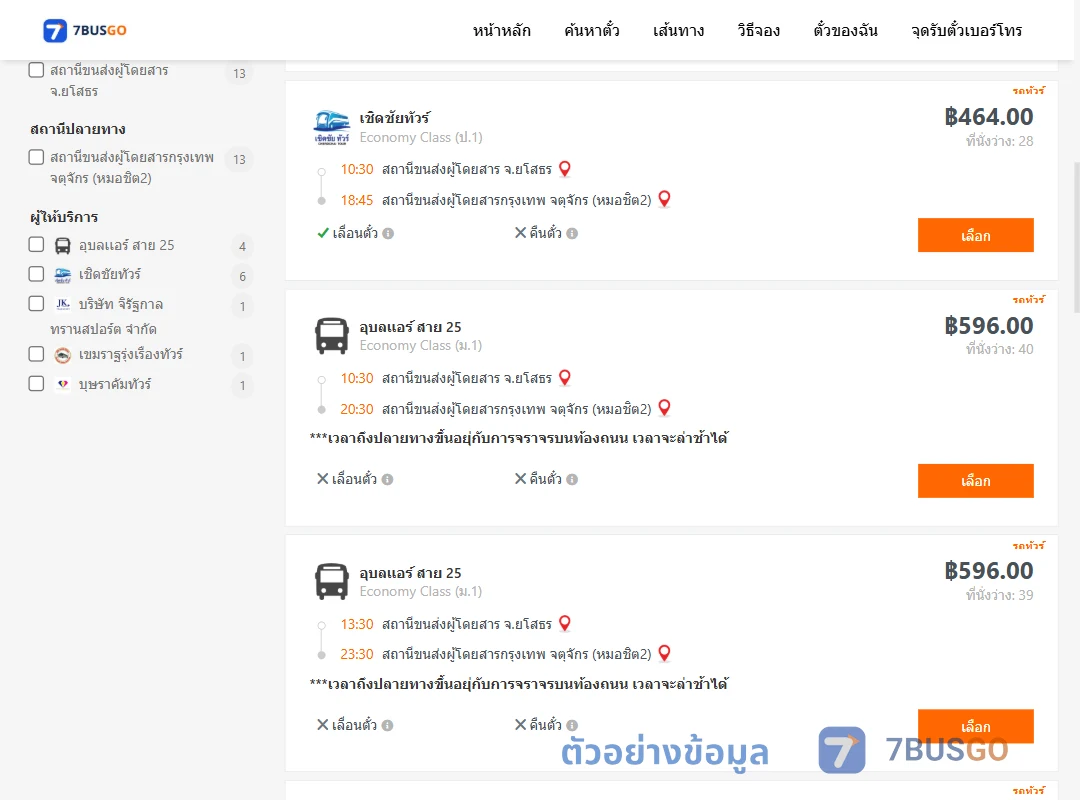This screenshot has height=800, width=1080.
Task: Show คืนตั๋ว info on 13:30 card
Action: 572,726
